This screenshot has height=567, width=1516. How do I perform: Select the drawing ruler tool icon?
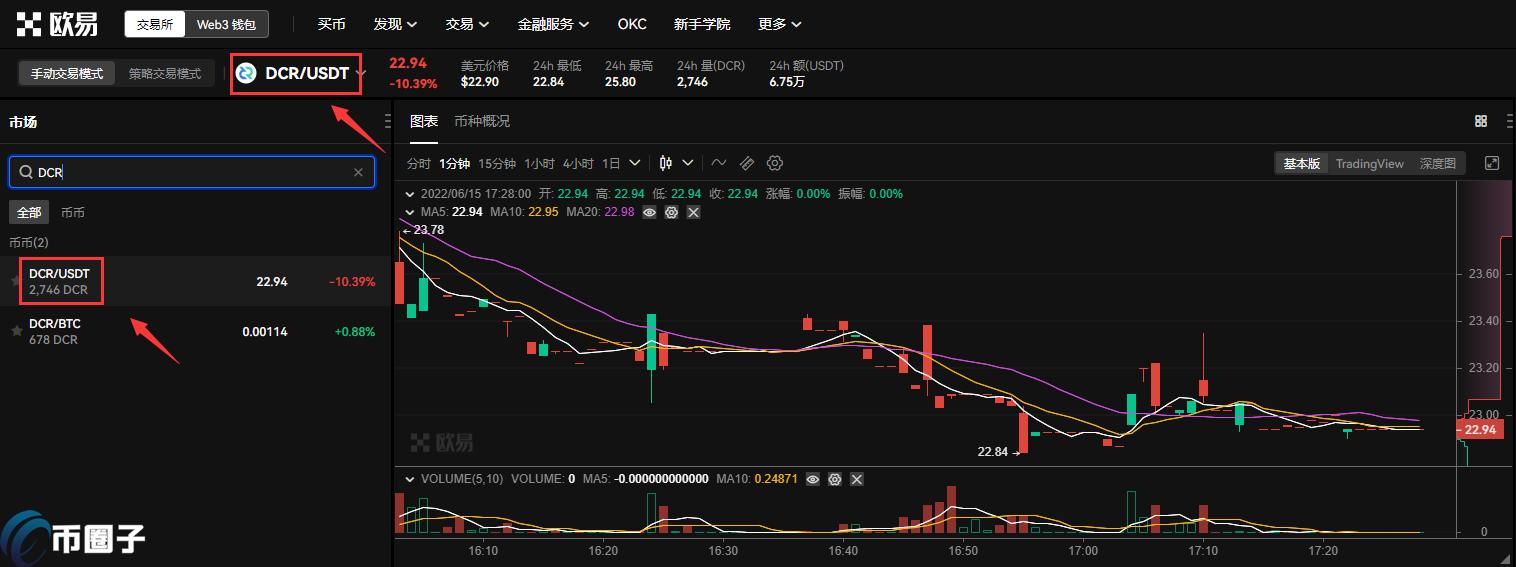(747, 163)
